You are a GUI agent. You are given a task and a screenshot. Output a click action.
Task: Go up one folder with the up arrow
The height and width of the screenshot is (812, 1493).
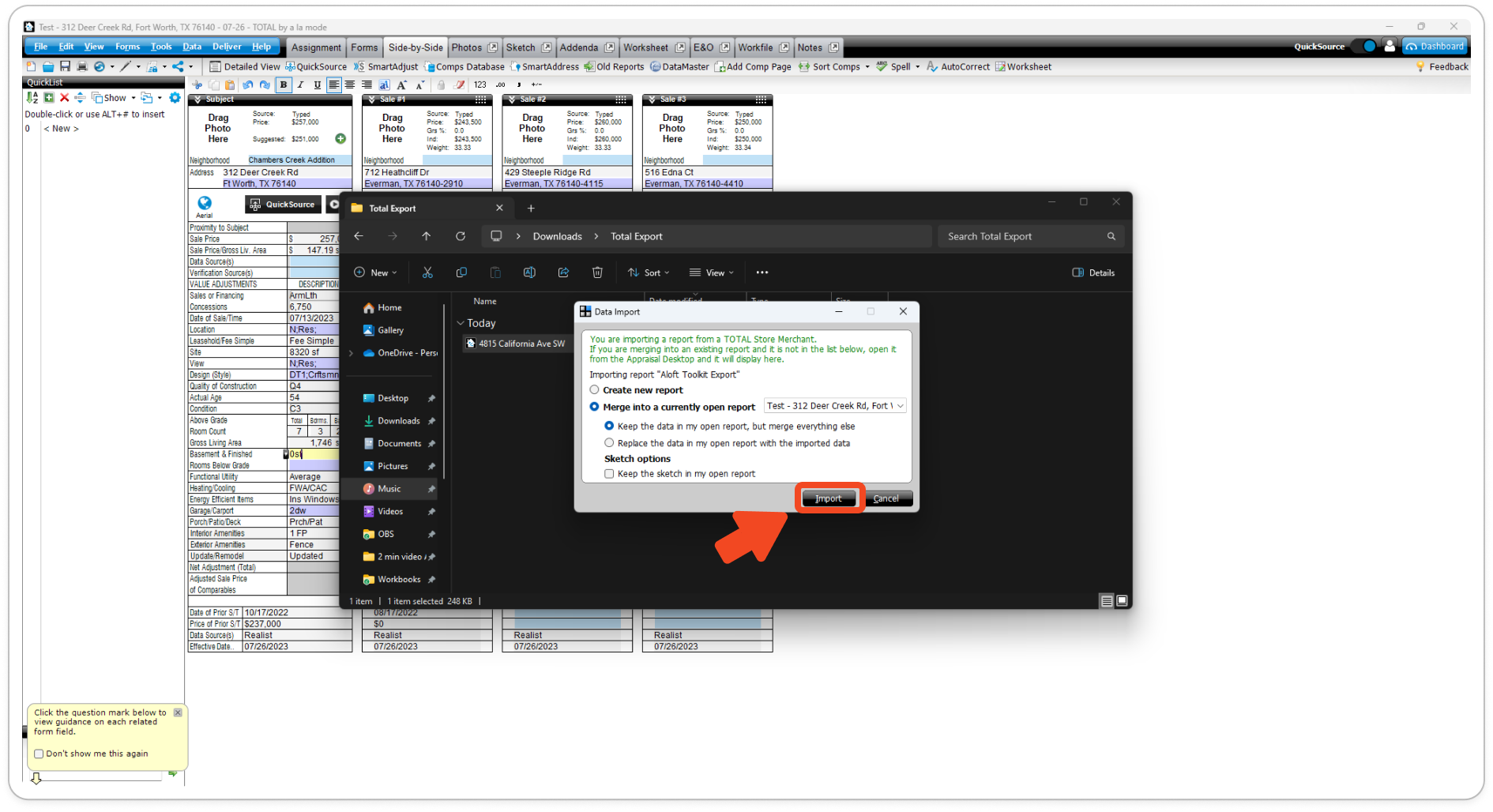click(427, 236)
